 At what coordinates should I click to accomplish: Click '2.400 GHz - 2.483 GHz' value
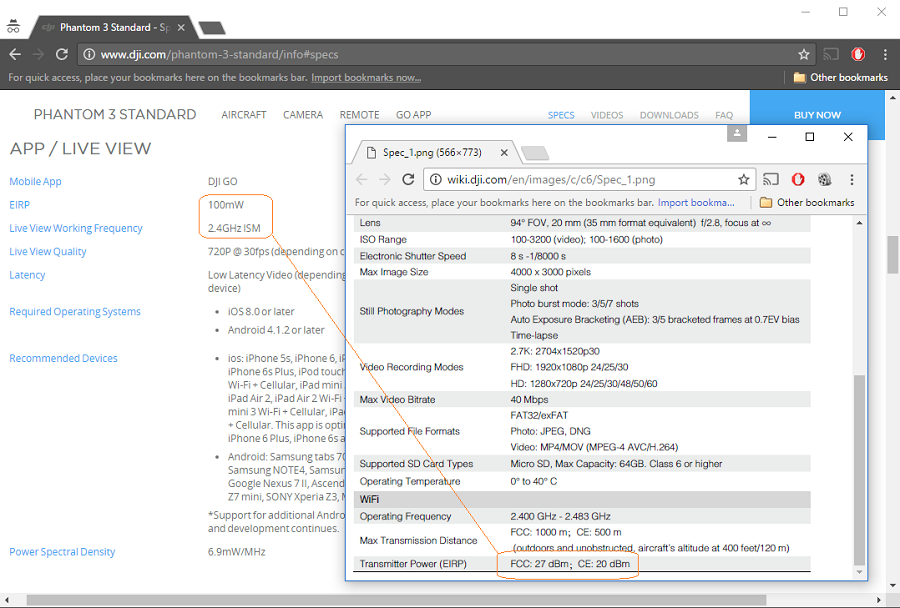560,516
